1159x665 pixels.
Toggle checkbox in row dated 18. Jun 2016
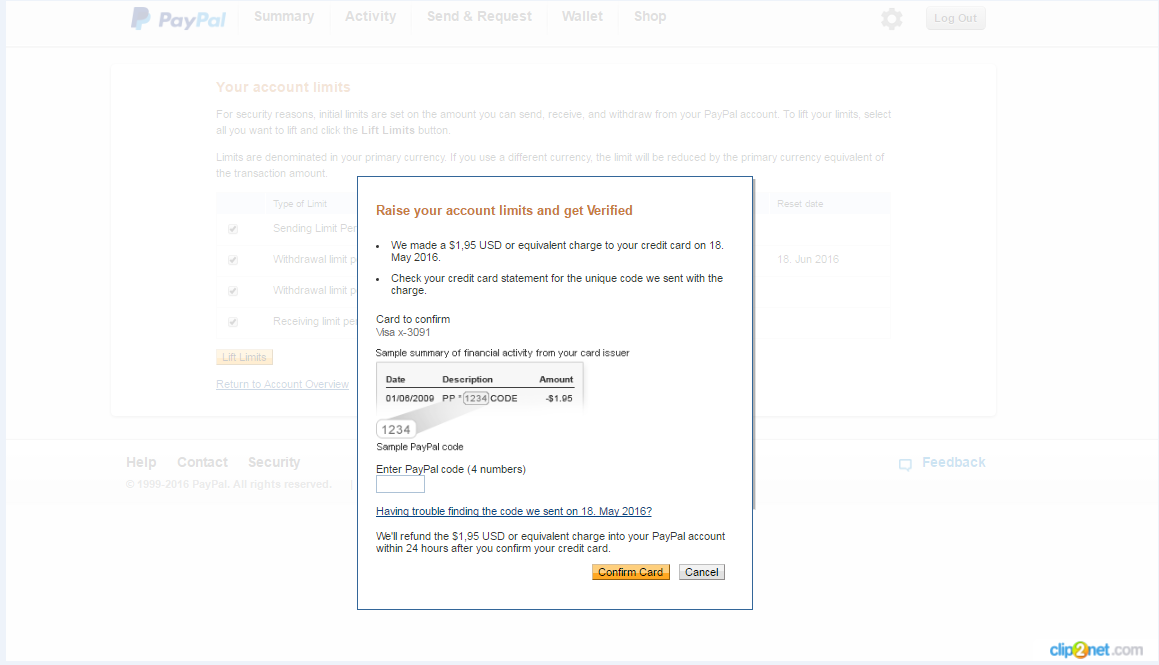coord(233,260)
